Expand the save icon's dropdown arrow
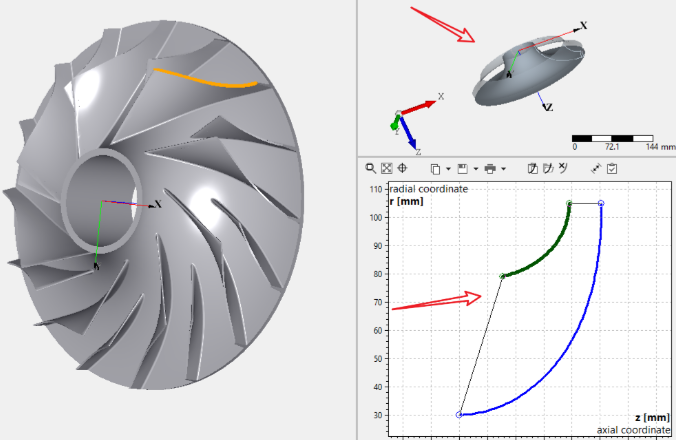The image size is (676, 440). point(476,169)
